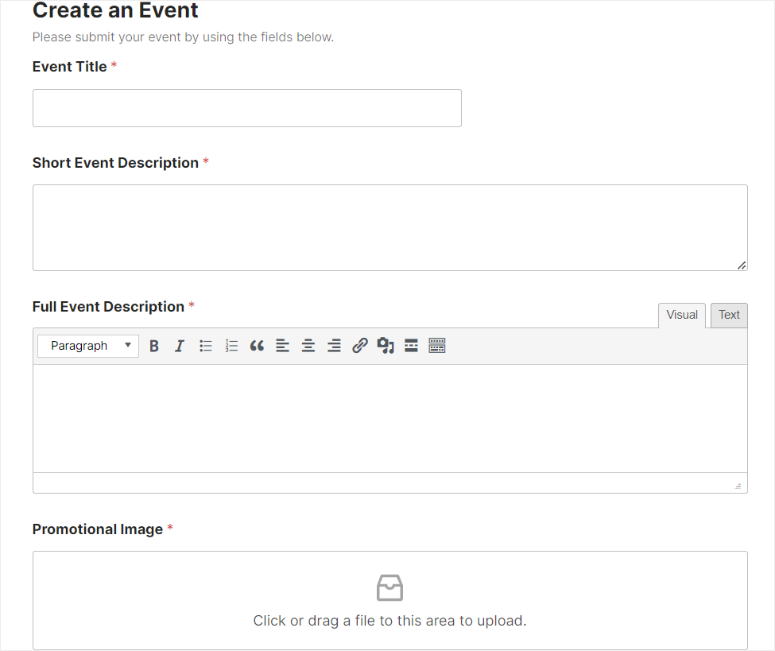
Task: Click the 'Create an Event' heading
Action: (115, 10)
